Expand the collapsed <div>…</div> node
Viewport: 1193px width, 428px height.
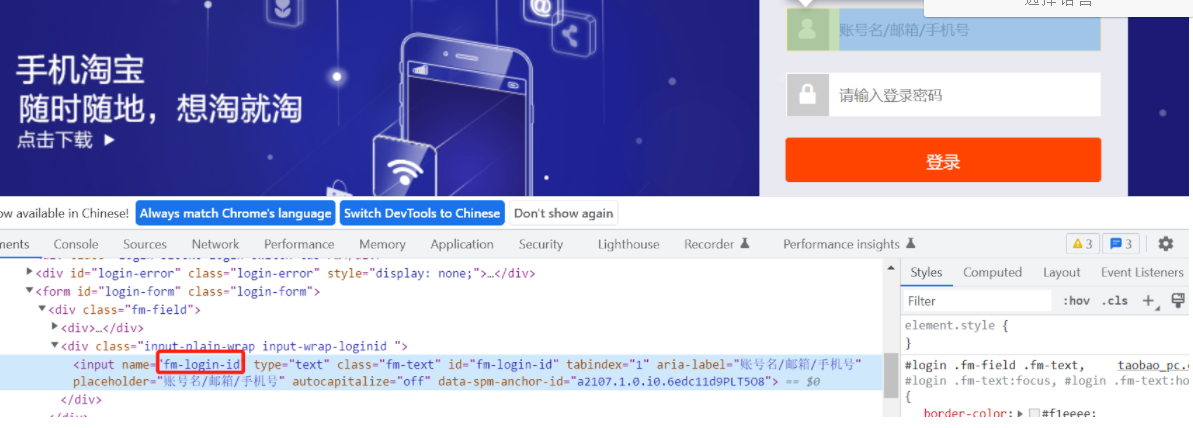click(55, 328)
